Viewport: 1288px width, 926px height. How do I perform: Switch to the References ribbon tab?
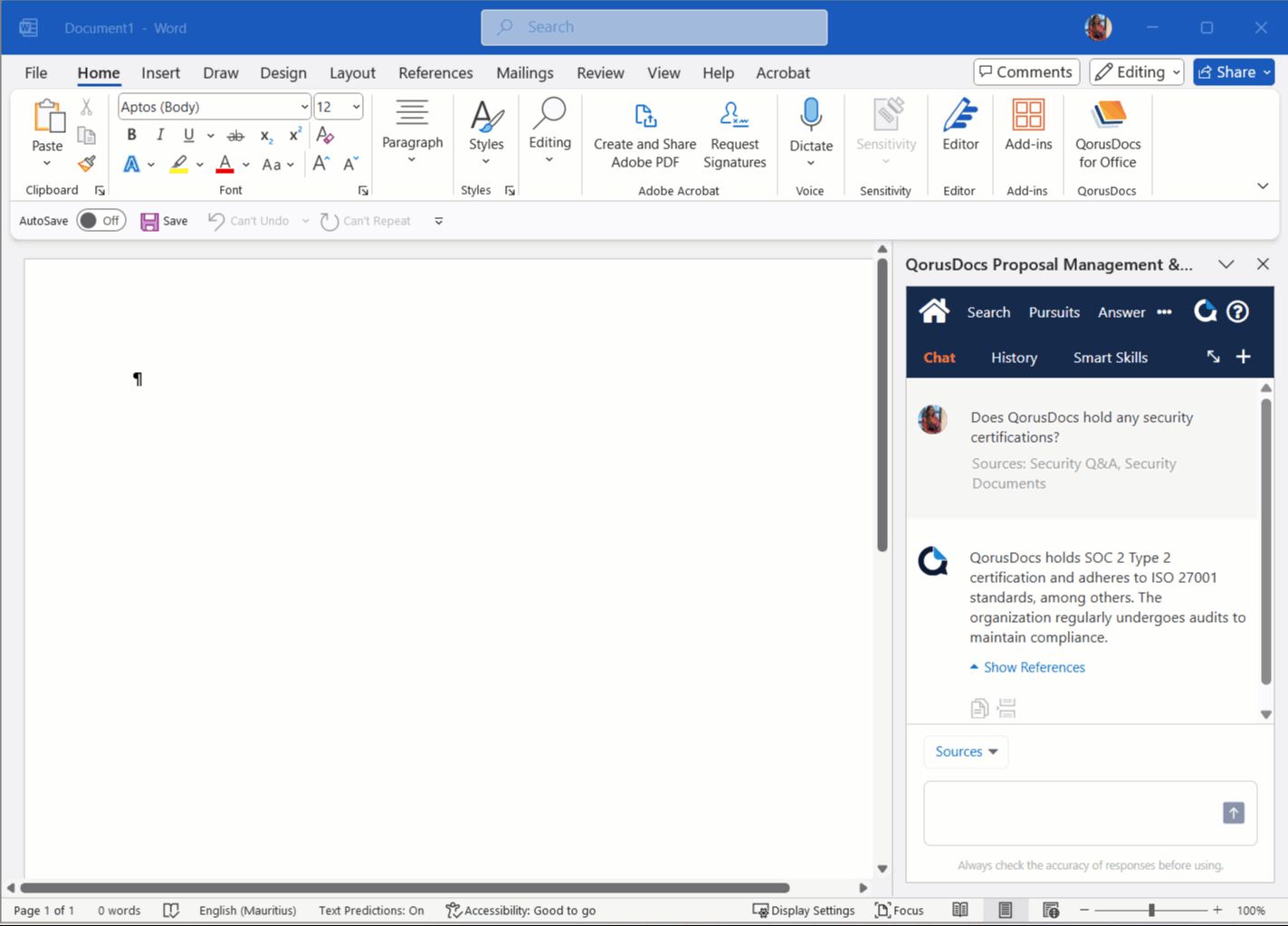coord(435,72)
